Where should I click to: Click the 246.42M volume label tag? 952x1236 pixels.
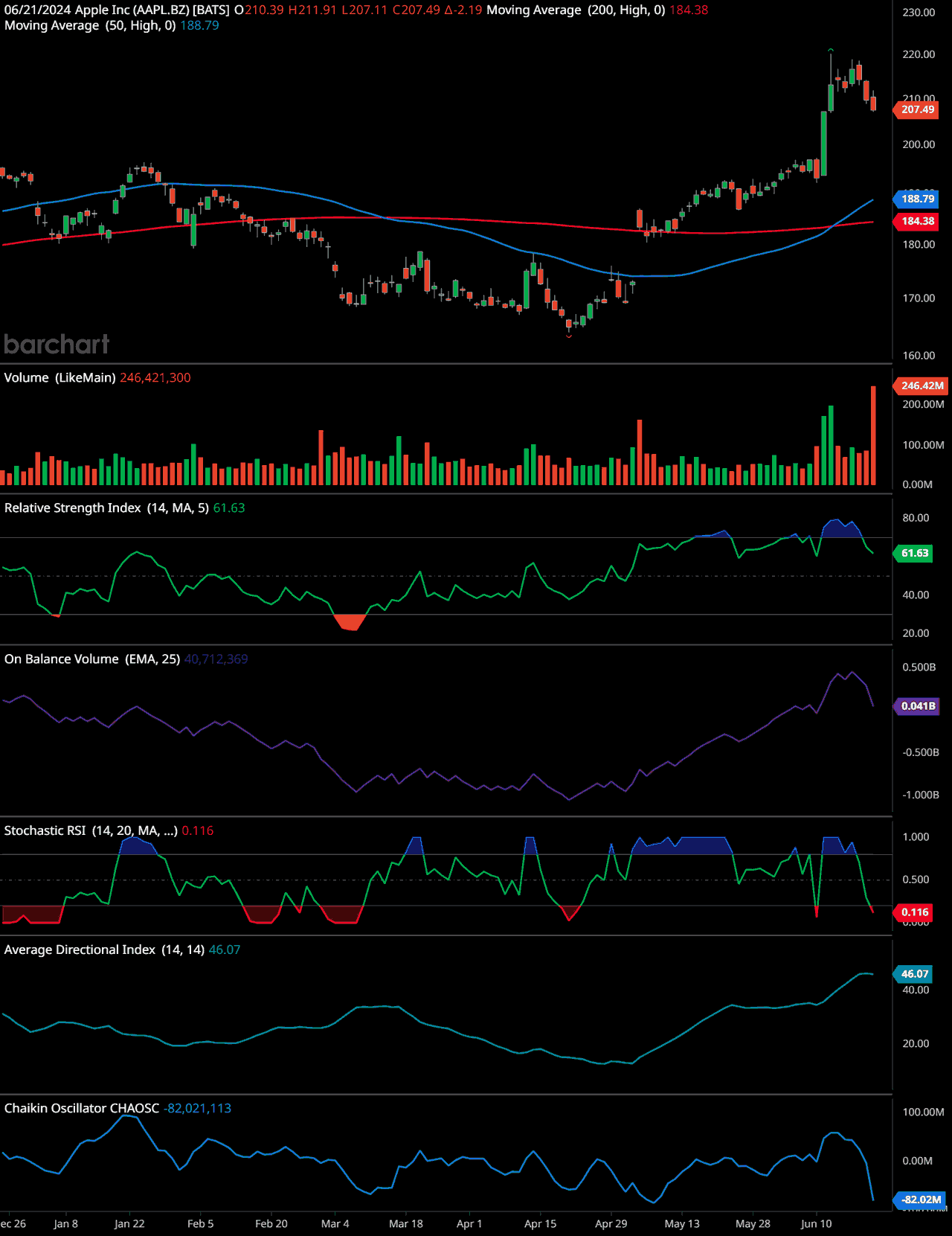pyautogui.click(x=921, y=385)
